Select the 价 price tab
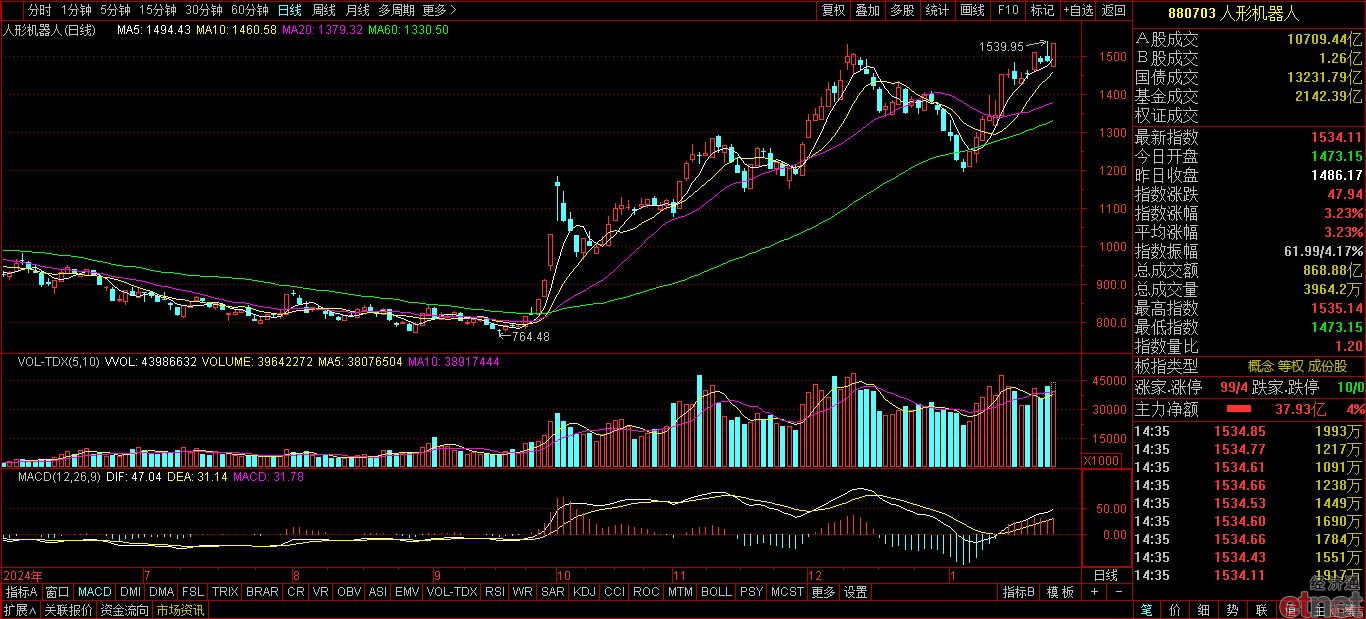The image size is (1366, 619). tap(1174, 610)
